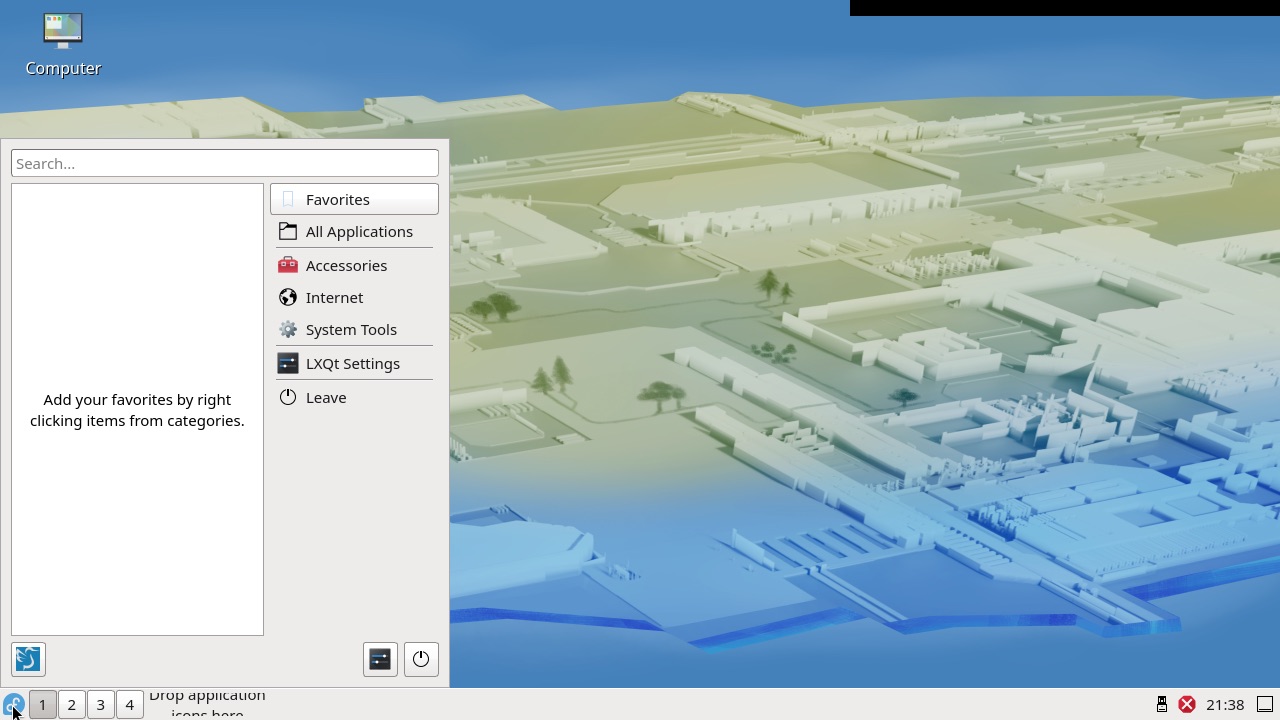Switch to desktop 3 in the pager
Viewport: 1280px width, 720px height.
click(x=100, y=705)
